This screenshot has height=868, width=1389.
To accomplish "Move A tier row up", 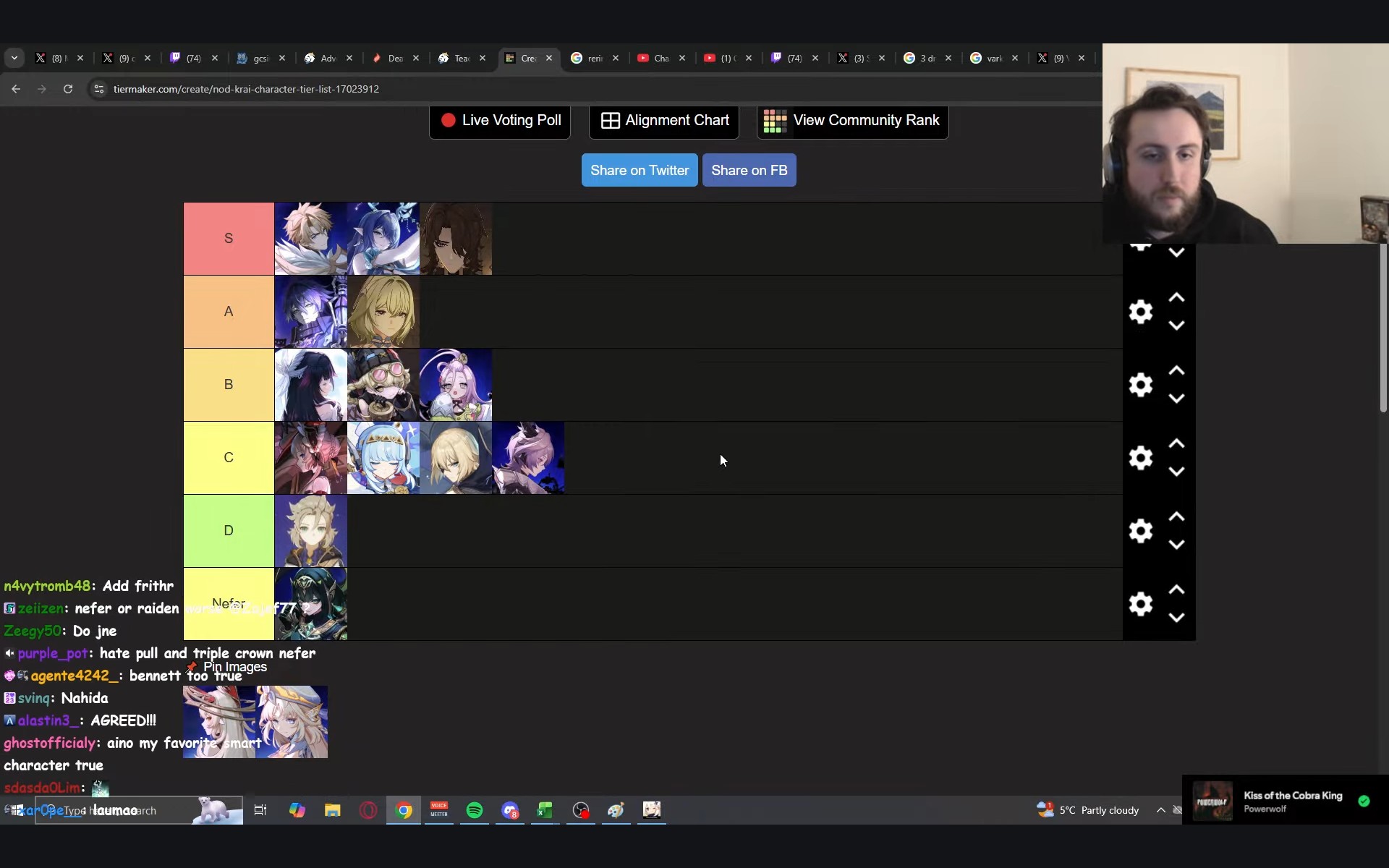I will pyautogui.click(x=1176, y=298).
